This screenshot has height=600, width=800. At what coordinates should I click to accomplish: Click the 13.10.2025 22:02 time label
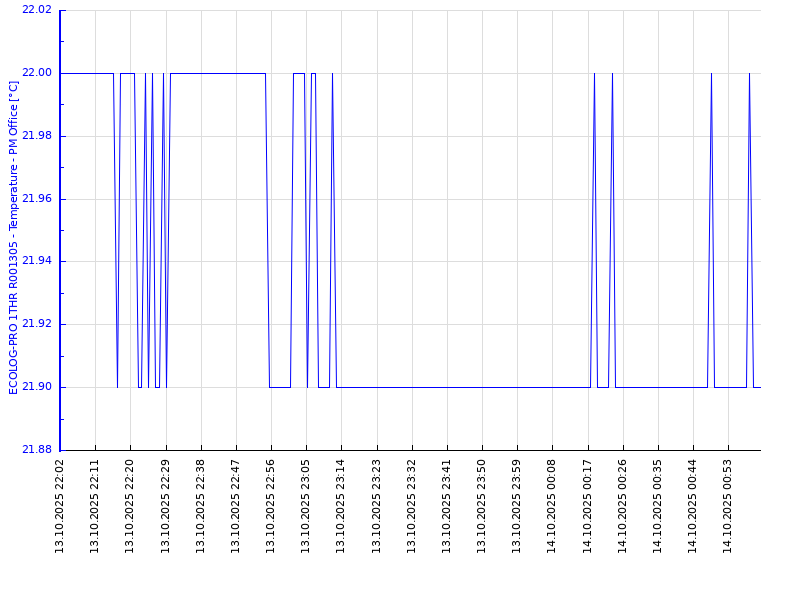[x=60, y=506]
